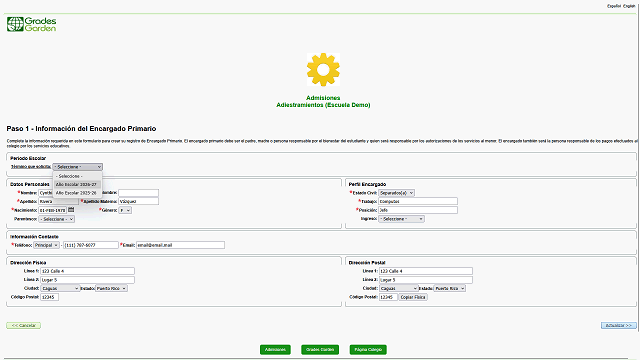The height and width of the screenshot is (360, 640).
Task: Click the green Página Colegio button
Action: tap(368, 350)
